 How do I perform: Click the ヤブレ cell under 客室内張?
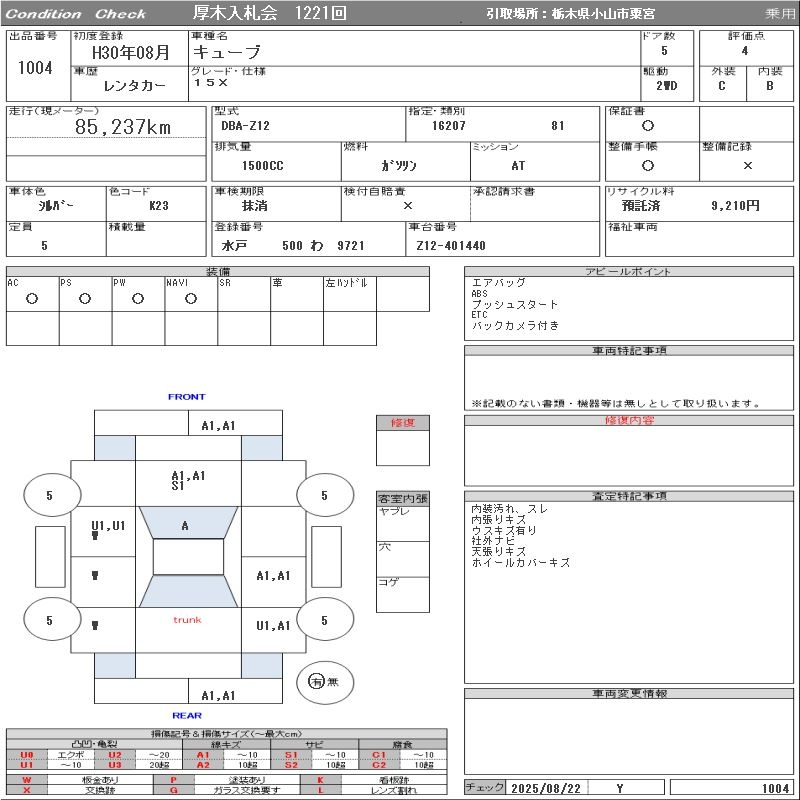point(403,523)
